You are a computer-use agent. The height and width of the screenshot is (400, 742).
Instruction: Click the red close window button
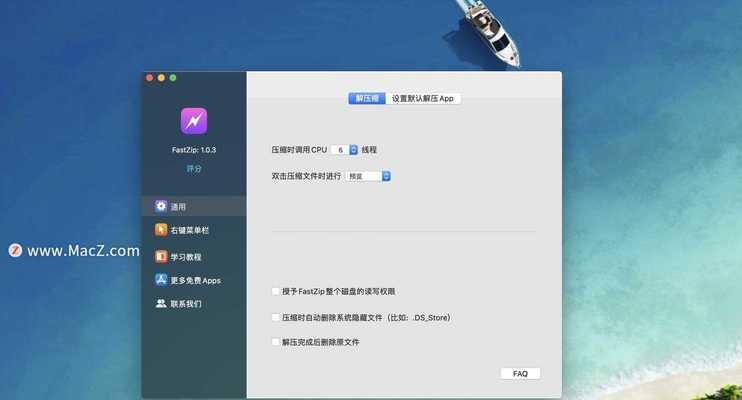pyautogui.click(x=150, y=78)
